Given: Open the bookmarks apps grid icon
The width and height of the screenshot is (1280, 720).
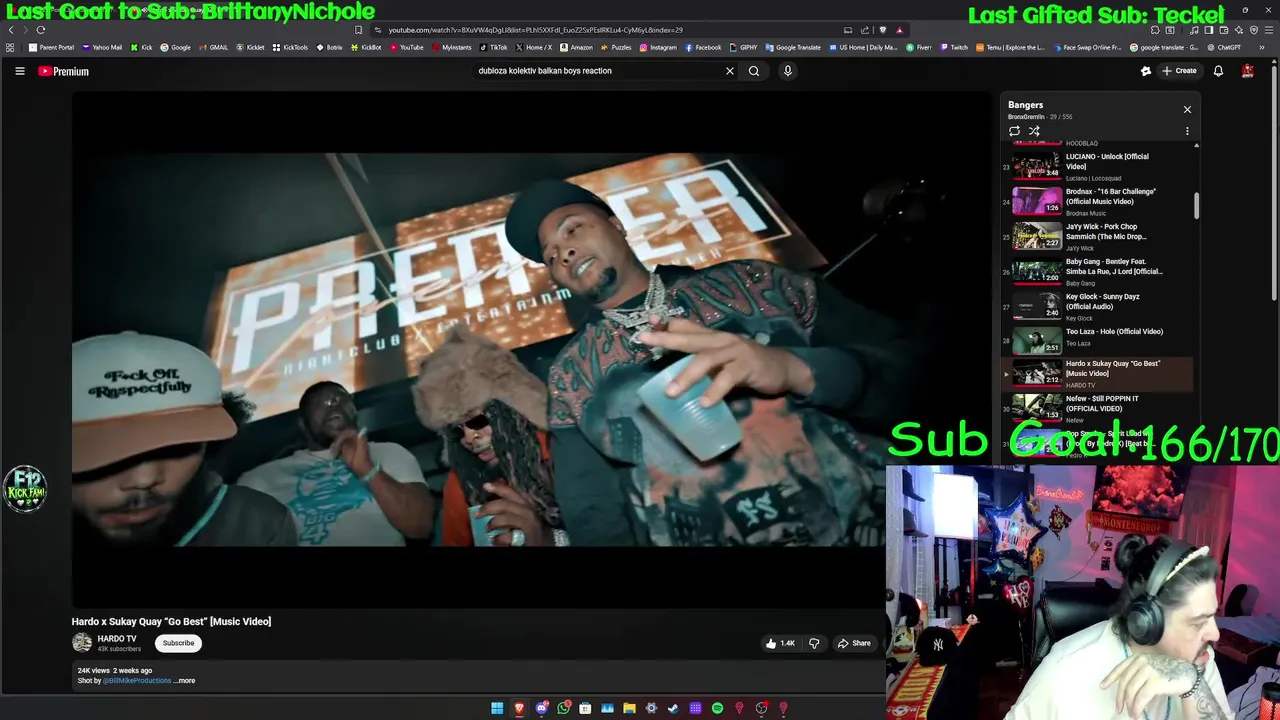Looking at the screenshot, I should (x=10, y=47).
